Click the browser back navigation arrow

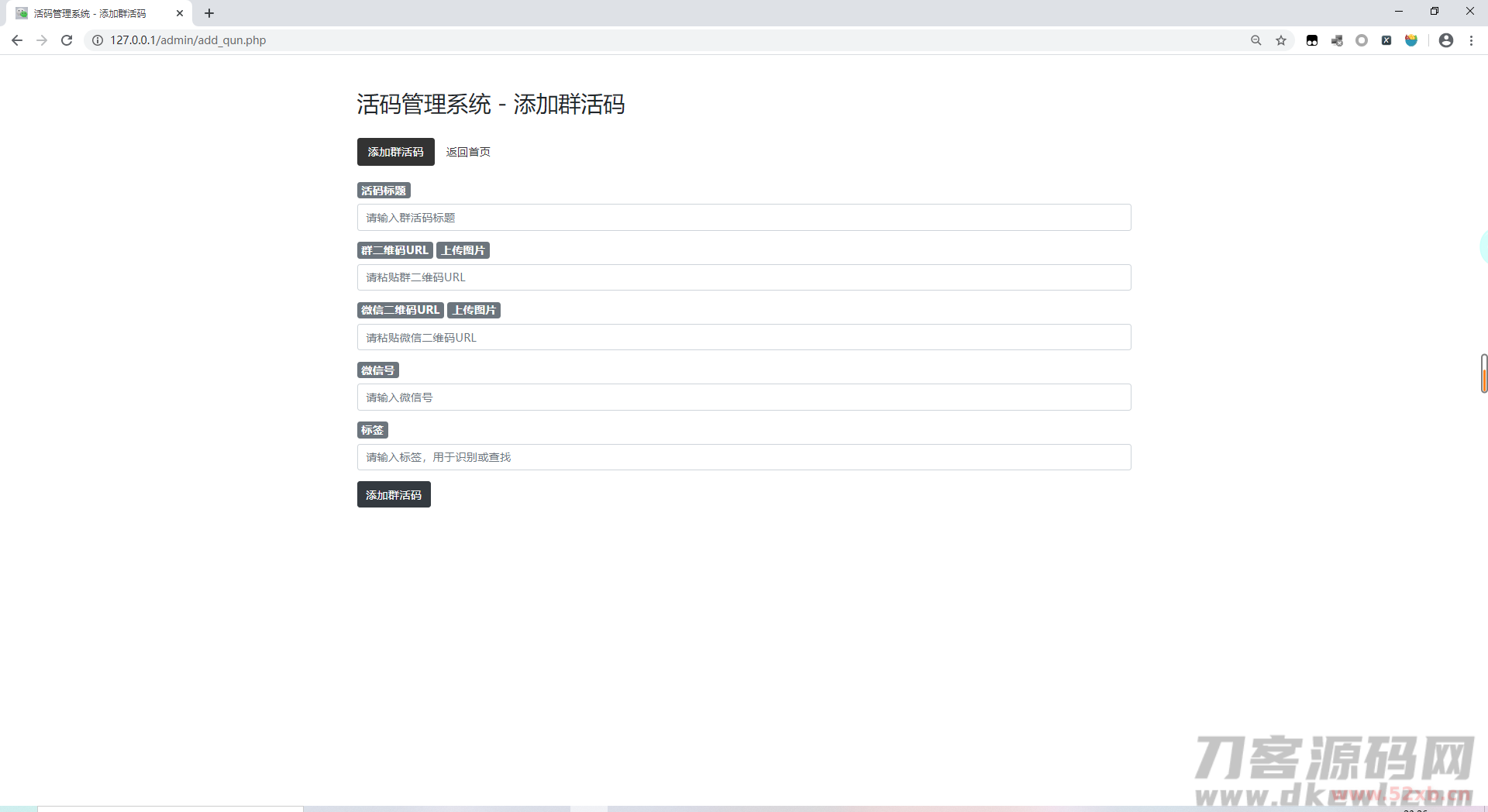click(17, 40)
